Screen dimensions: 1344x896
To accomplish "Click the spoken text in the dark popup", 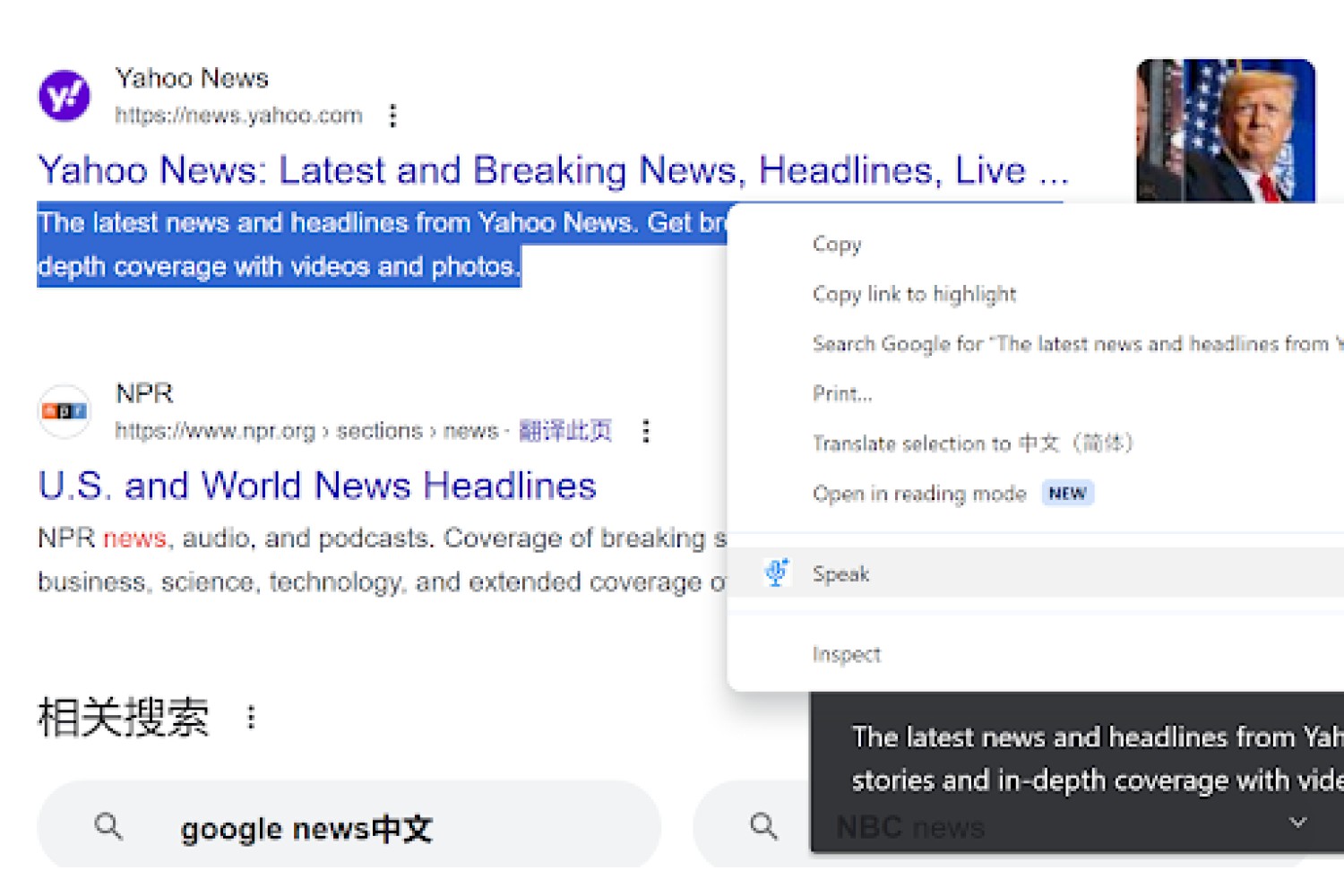I will [1098, 758].
